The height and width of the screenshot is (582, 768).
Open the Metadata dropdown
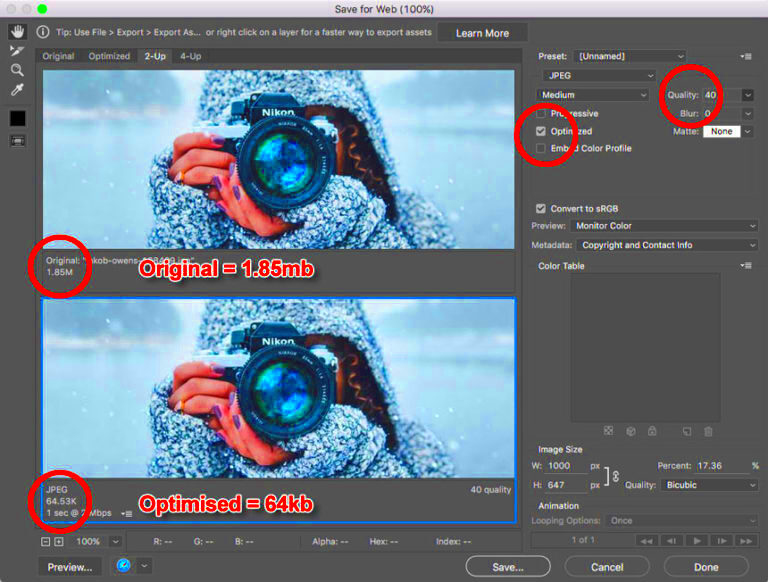(667, 245)
